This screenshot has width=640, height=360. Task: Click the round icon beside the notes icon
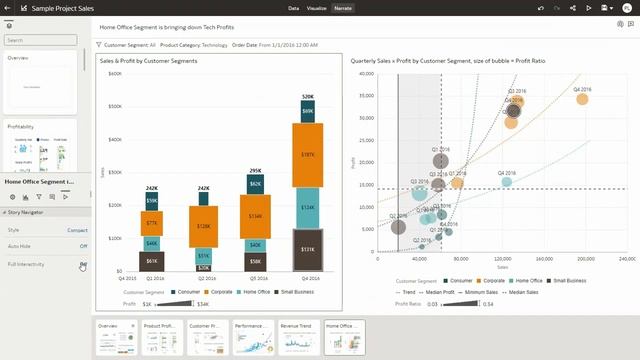pos(620,24)
